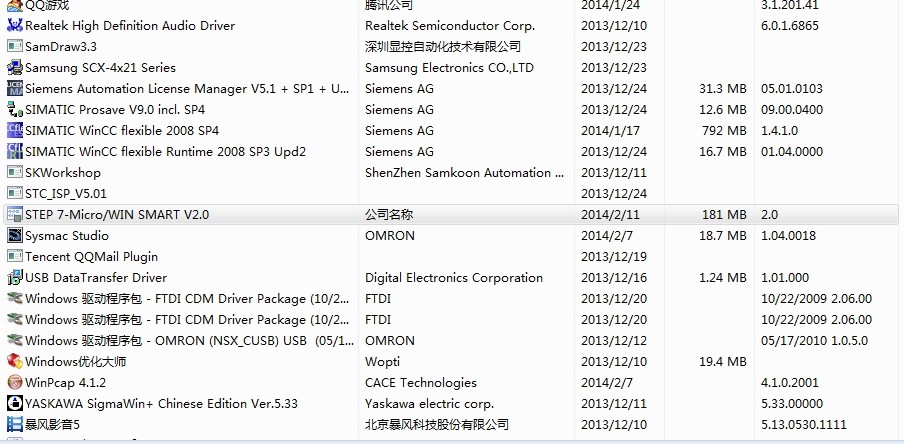Click the CACE Technologies publisher cell
904x444 pixels.
click(420, 382)
